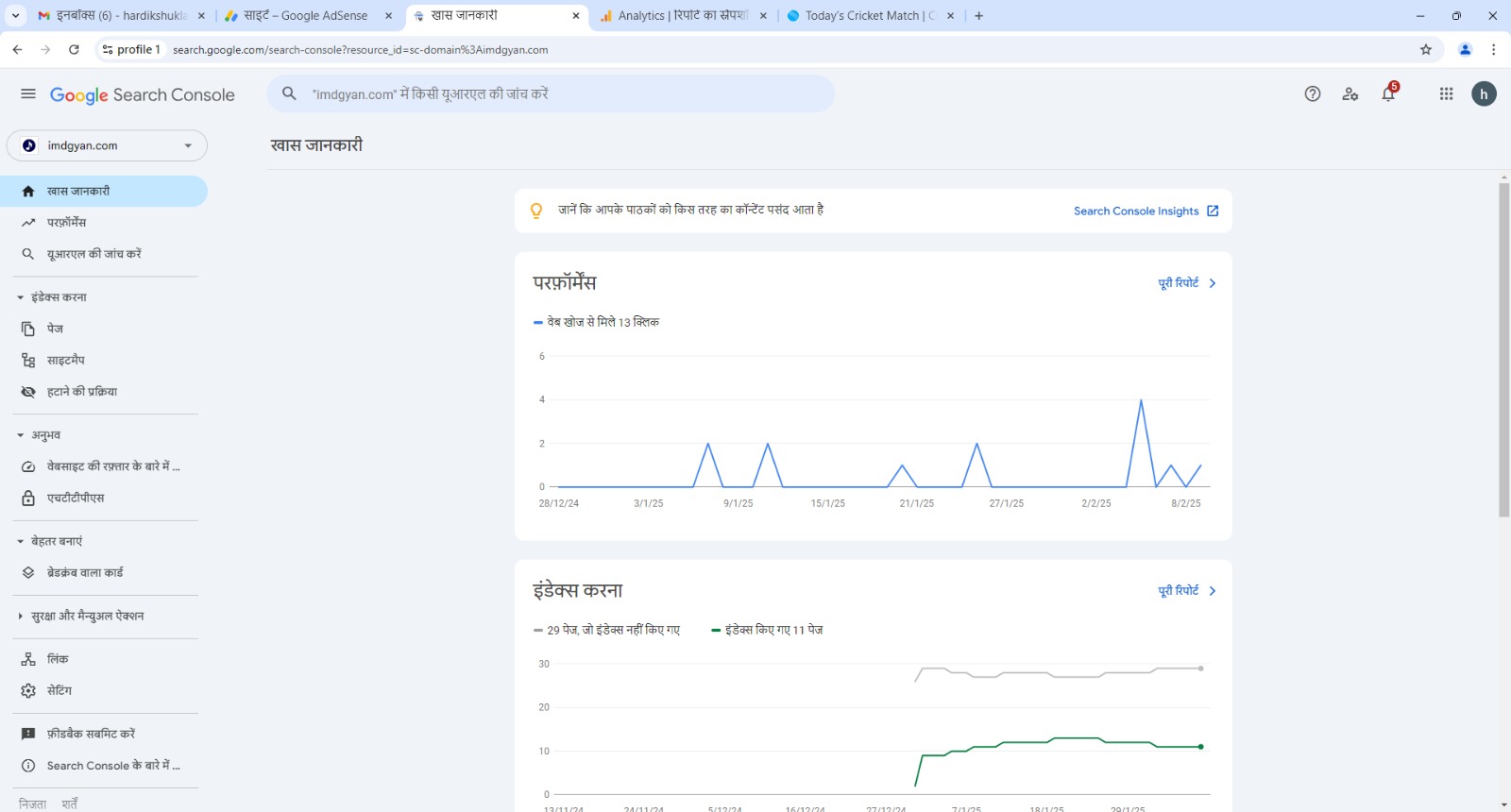Click the browser address bar URL

click(360, 50)
